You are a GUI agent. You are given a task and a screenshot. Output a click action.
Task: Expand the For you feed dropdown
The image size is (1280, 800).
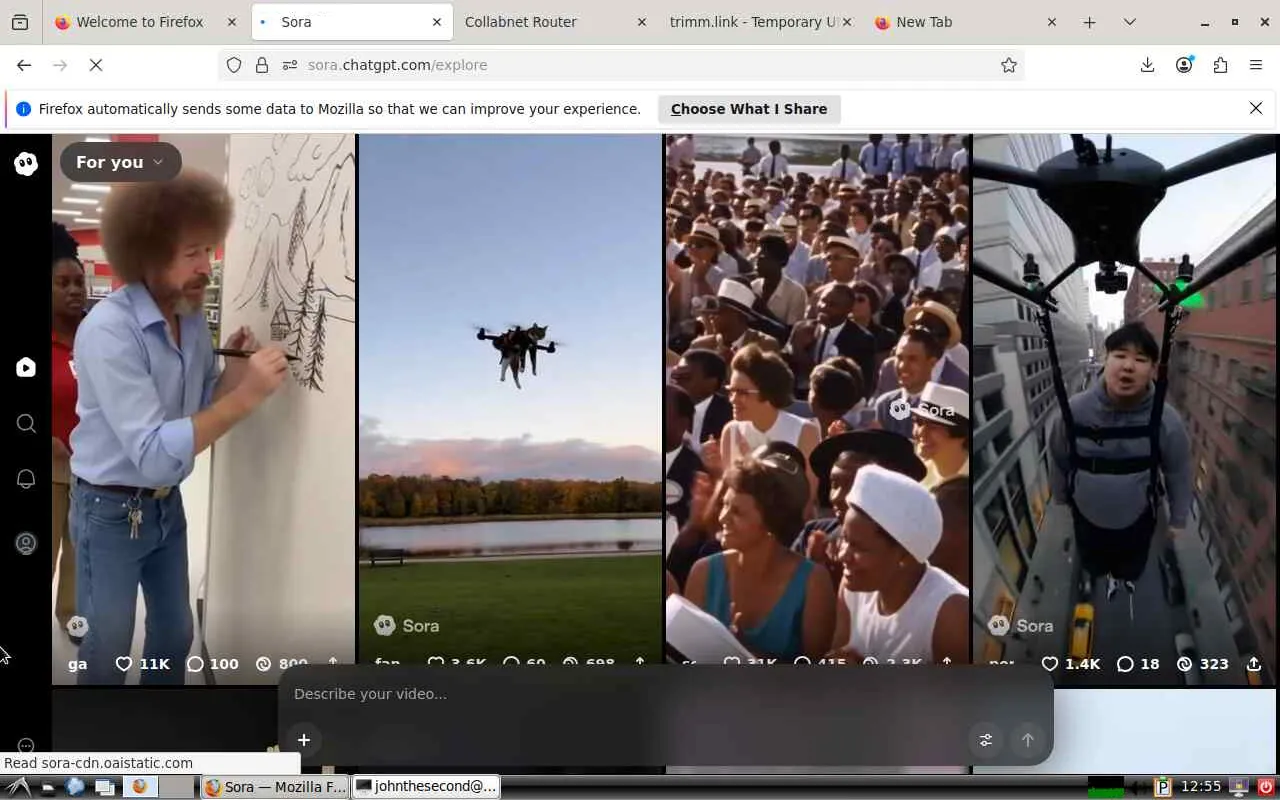click(120, 162)
